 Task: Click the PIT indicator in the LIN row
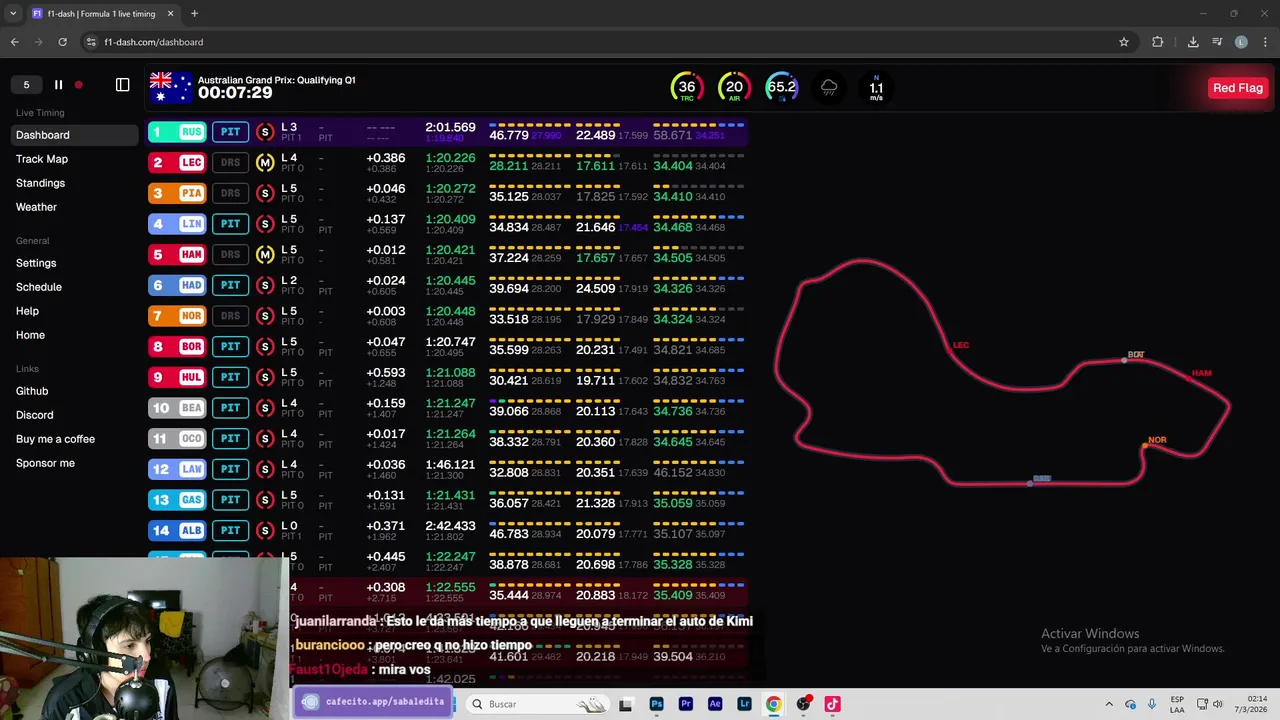pos(230,224)
